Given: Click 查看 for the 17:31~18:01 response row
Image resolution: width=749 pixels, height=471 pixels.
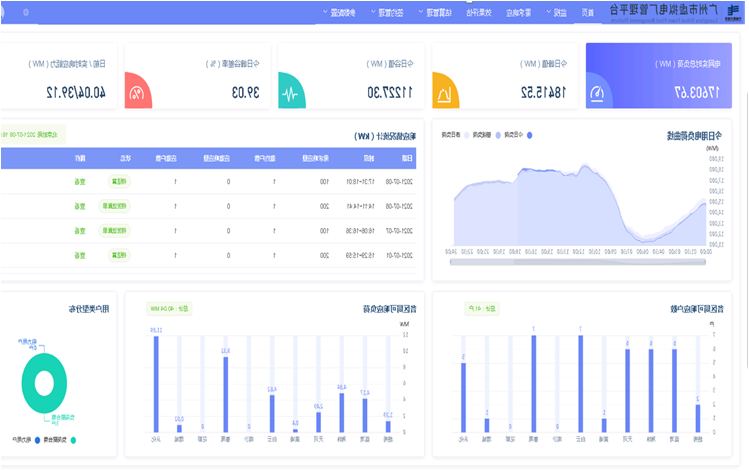Looking at the screenshot, I should (x=80, y=182).
